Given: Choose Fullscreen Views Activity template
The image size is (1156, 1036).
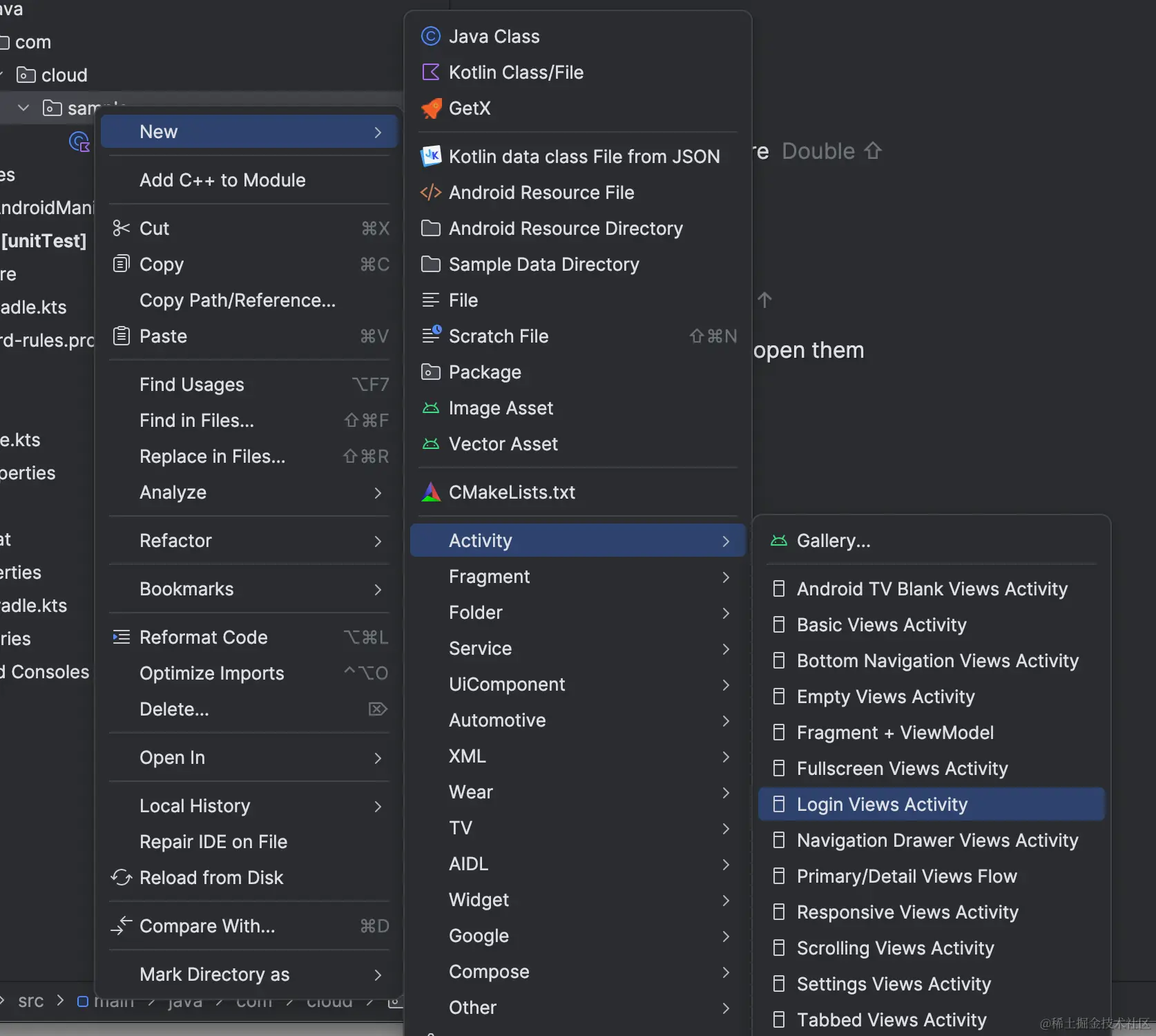Looking at the screenshot, I should tap(932, 768).
